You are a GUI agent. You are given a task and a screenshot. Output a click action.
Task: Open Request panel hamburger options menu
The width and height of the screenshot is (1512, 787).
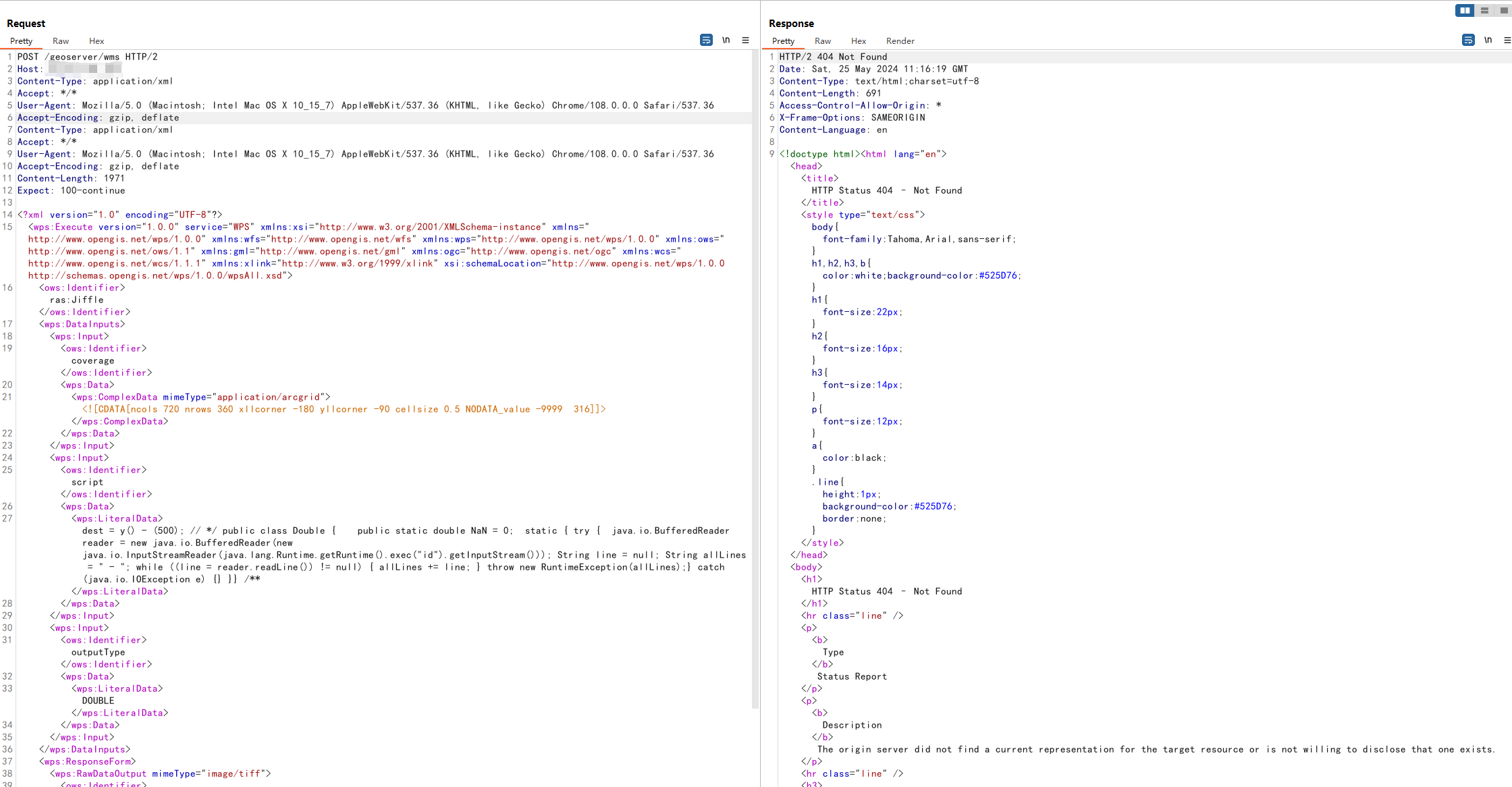point(746,40)
